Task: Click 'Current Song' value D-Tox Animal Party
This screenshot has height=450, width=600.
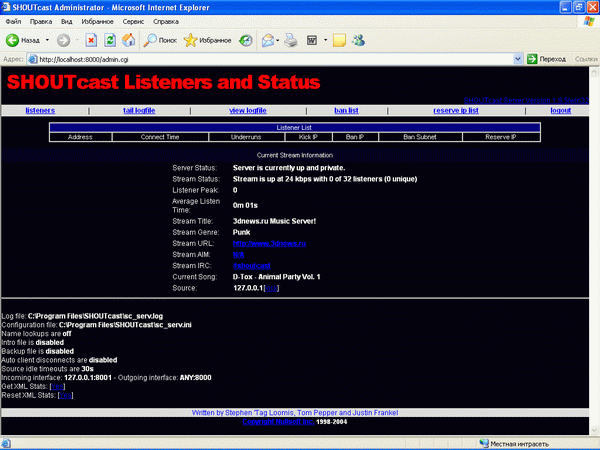Action: tap(276, 277)
